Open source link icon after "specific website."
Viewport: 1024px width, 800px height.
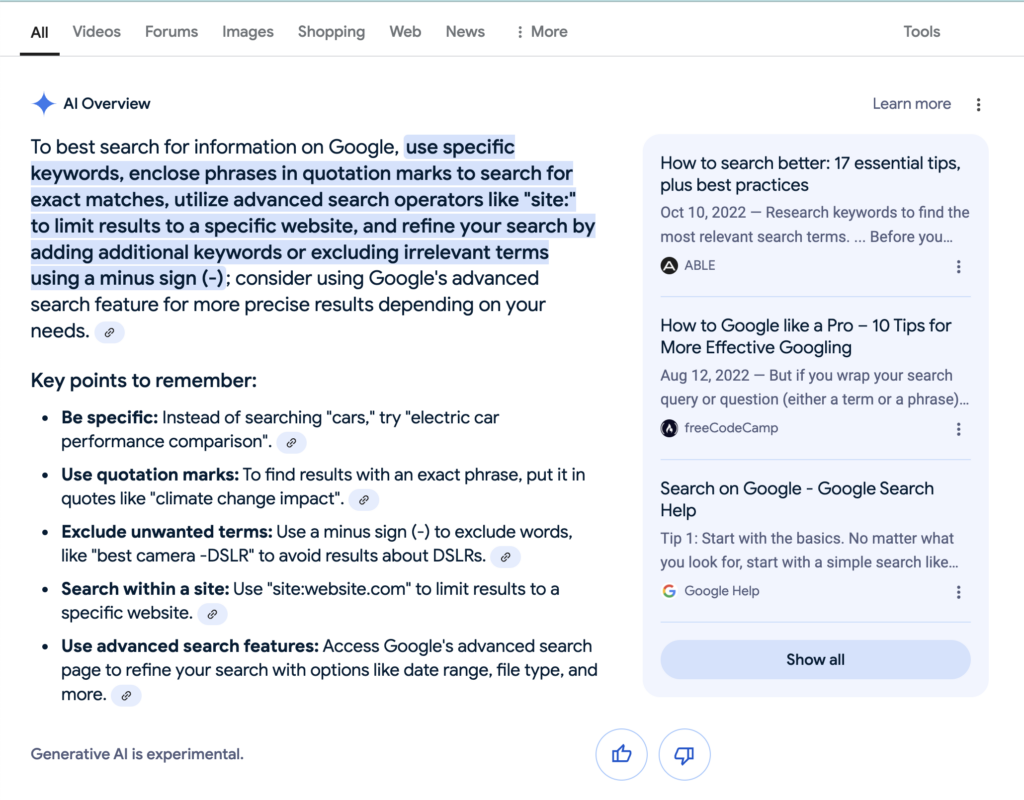point(212,614)
